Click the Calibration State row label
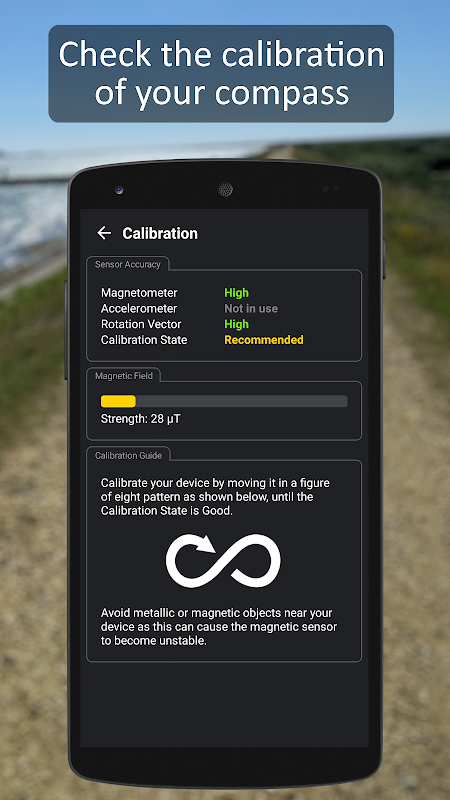 [x=144, y=340]
